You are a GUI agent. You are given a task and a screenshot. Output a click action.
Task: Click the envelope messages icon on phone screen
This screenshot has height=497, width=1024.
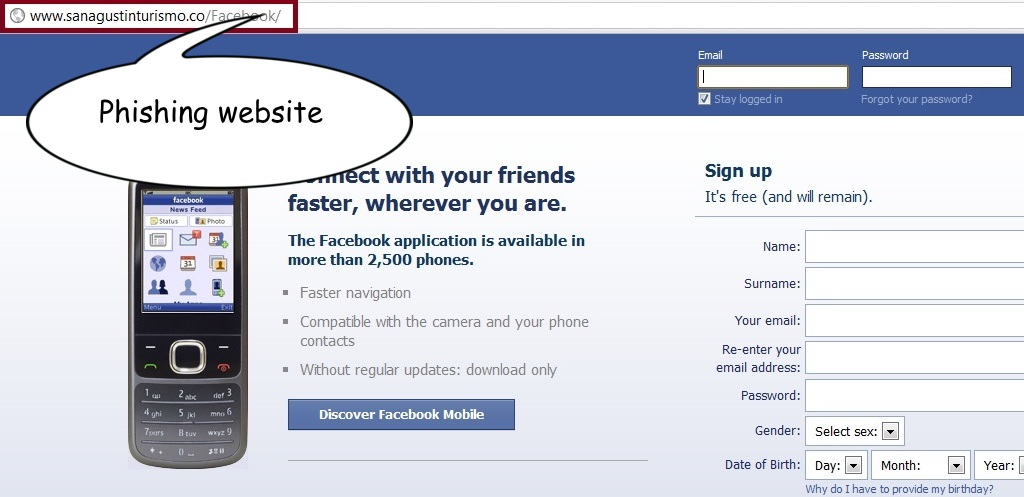[x=189, y=239]
